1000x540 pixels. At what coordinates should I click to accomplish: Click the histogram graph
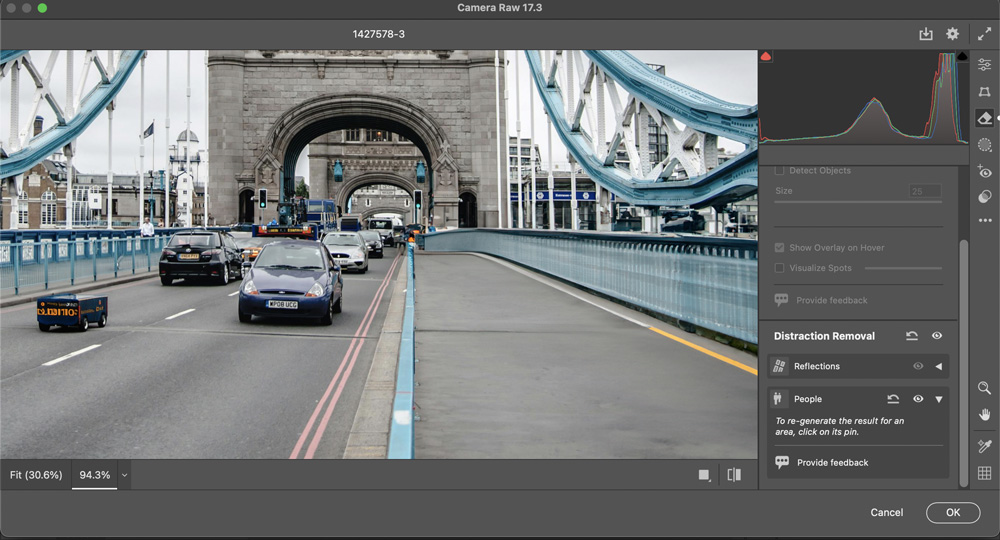pos(864,97)
